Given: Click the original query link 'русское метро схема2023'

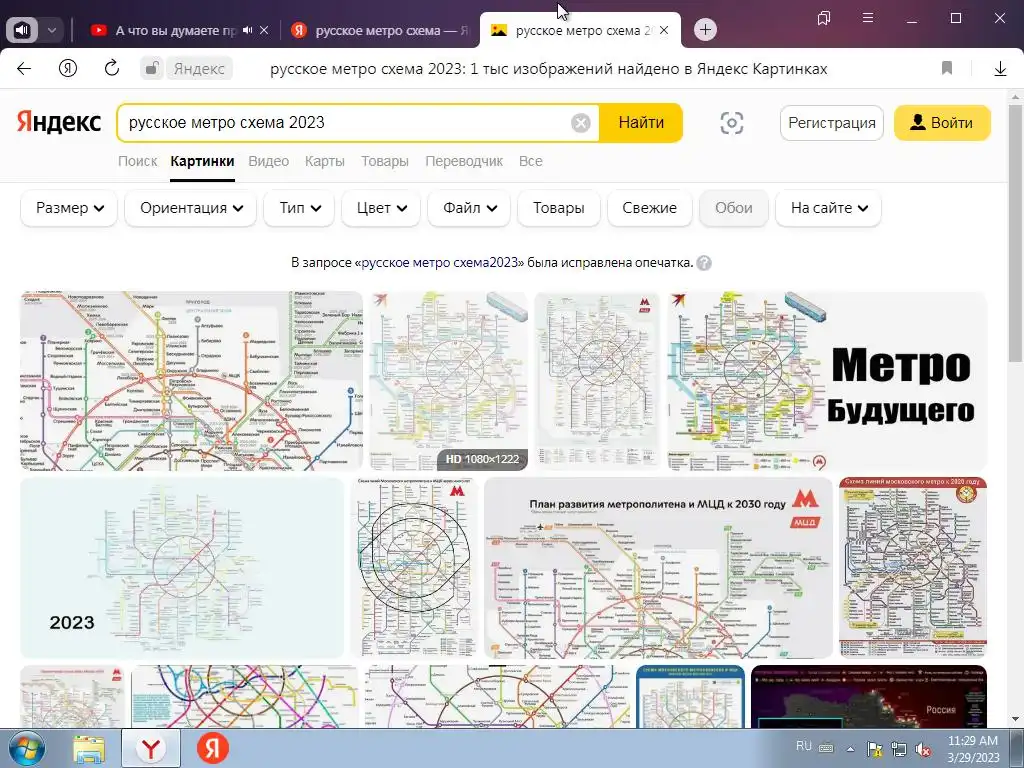Looking at the screenshot, I should pos(440,263).
